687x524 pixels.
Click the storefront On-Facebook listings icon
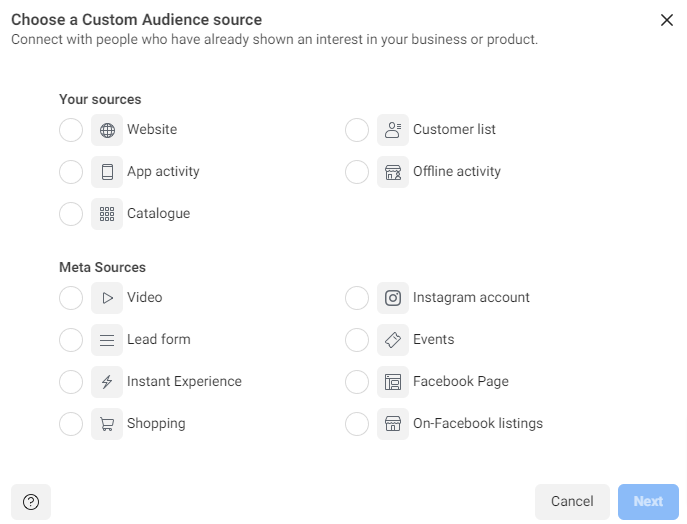(x=393, y=424)
